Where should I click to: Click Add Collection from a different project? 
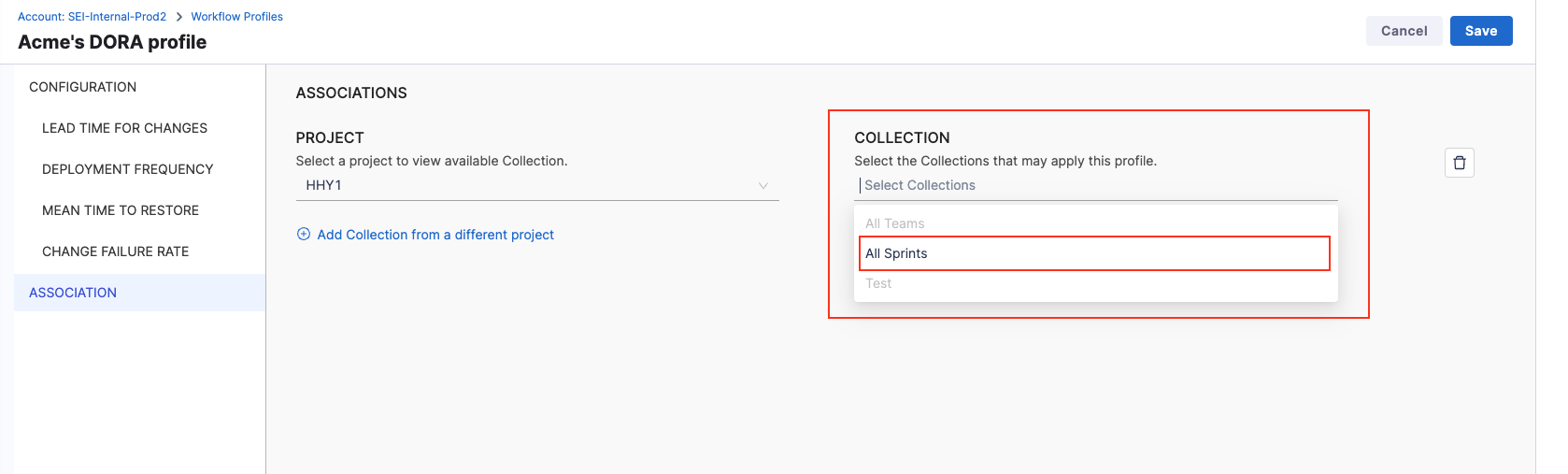point(435,235)
